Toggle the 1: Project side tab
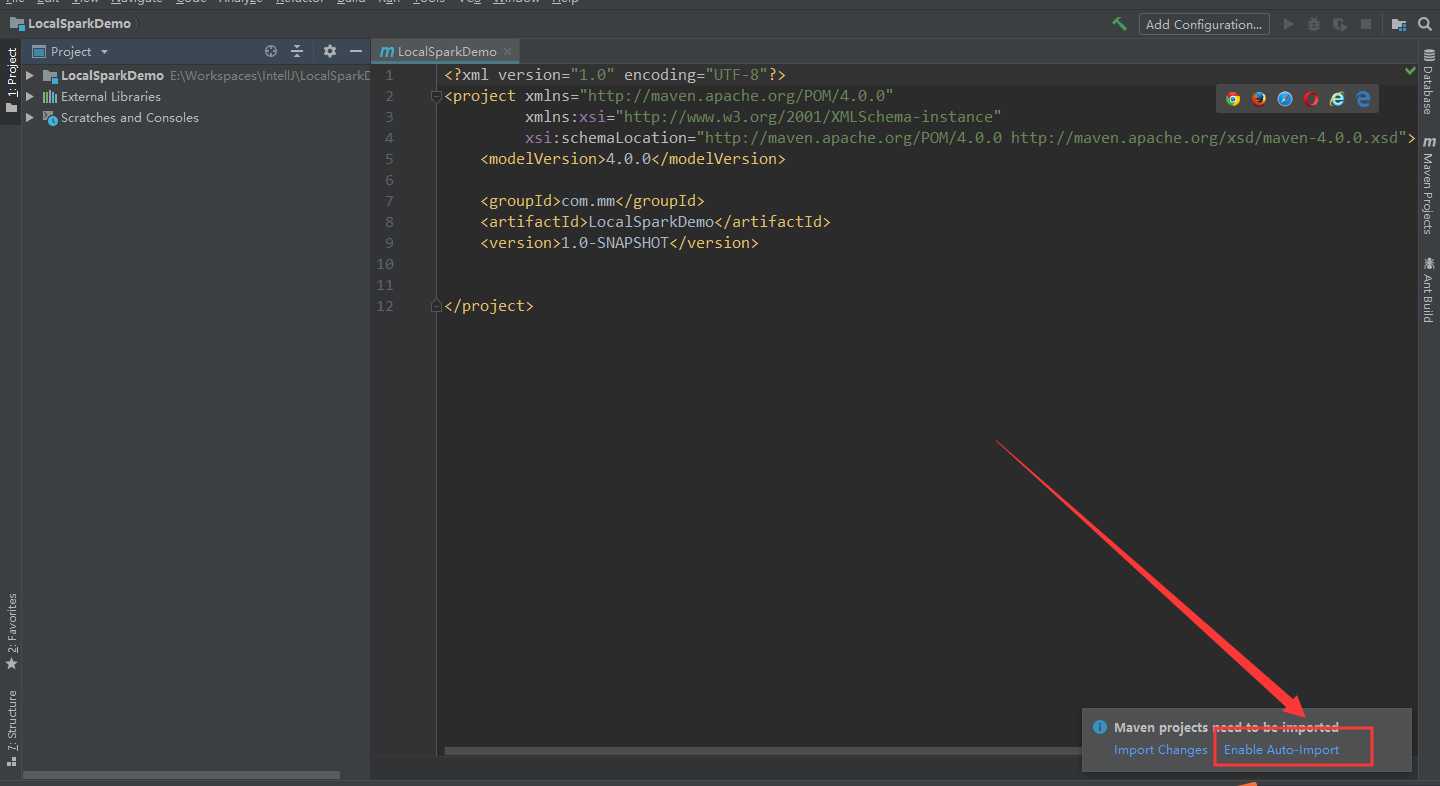Screen dimensions: 1440x786 (11, 82)
